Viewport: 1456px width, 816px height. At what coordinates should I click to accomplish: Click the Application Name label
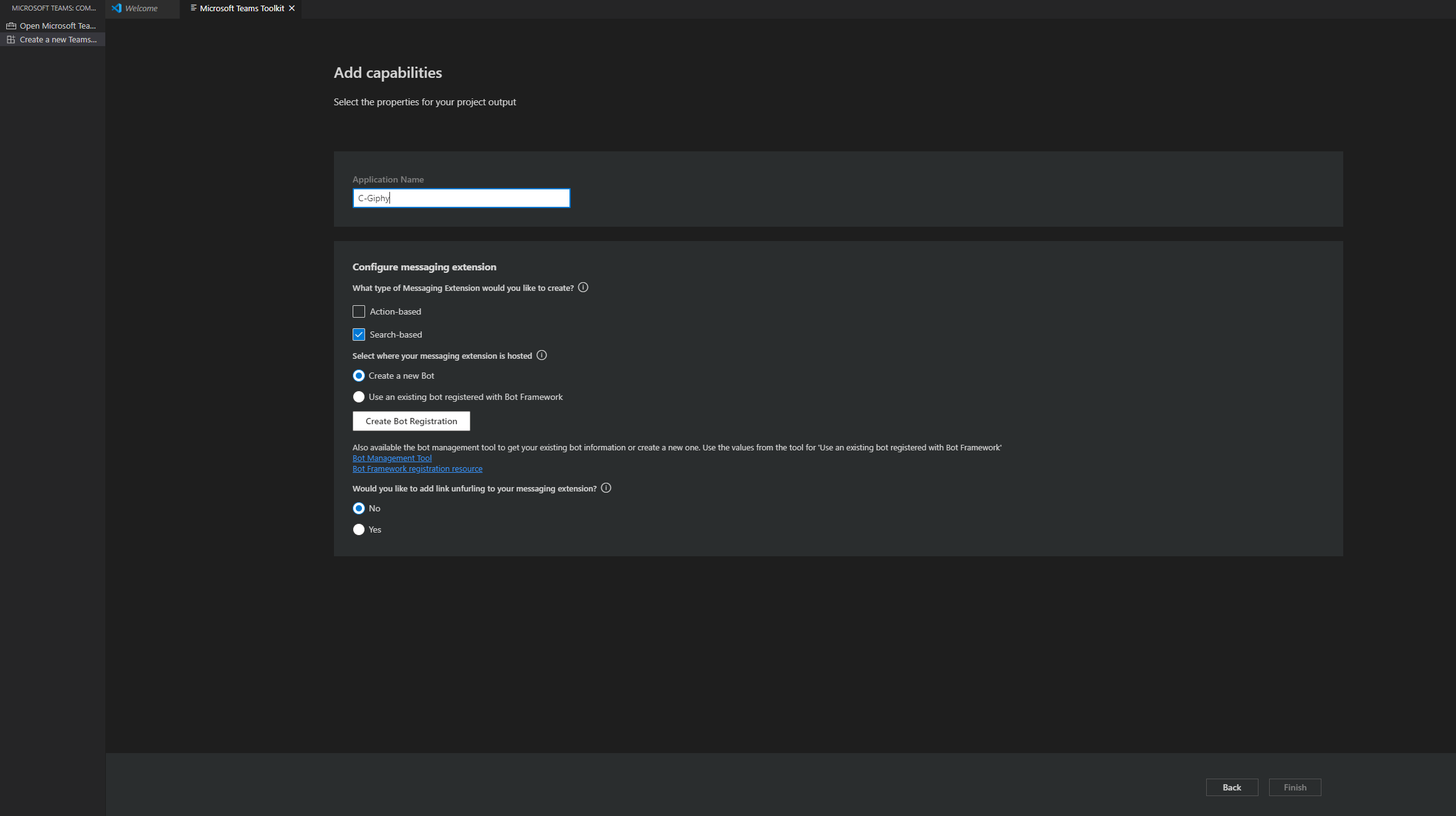click(388, 179)
